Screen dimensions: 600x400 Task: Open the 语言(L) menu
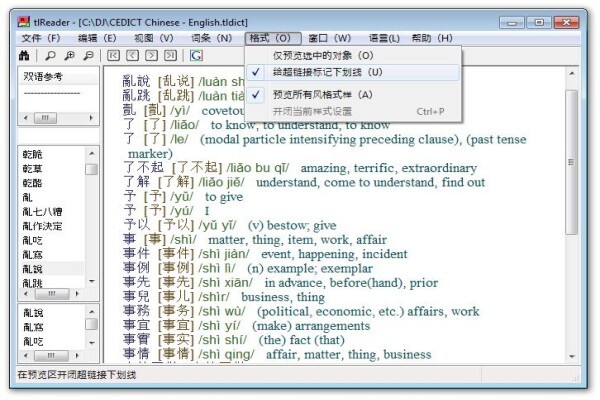[384, 38]
